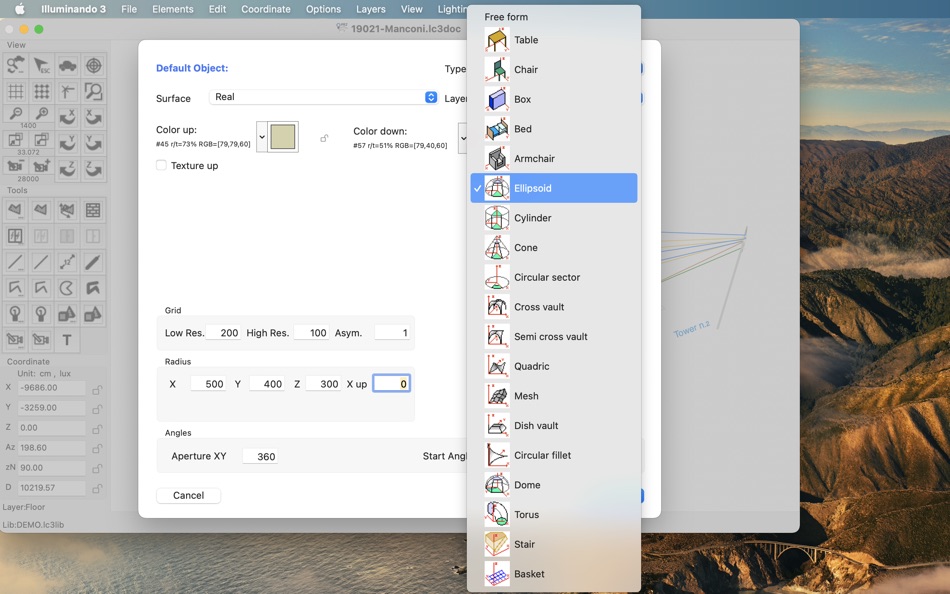Image resolution: width=950 pixels, height=594 pixels.
Task: Toggle the lock next to Y coordinate
Action: [x=96, y=410]
